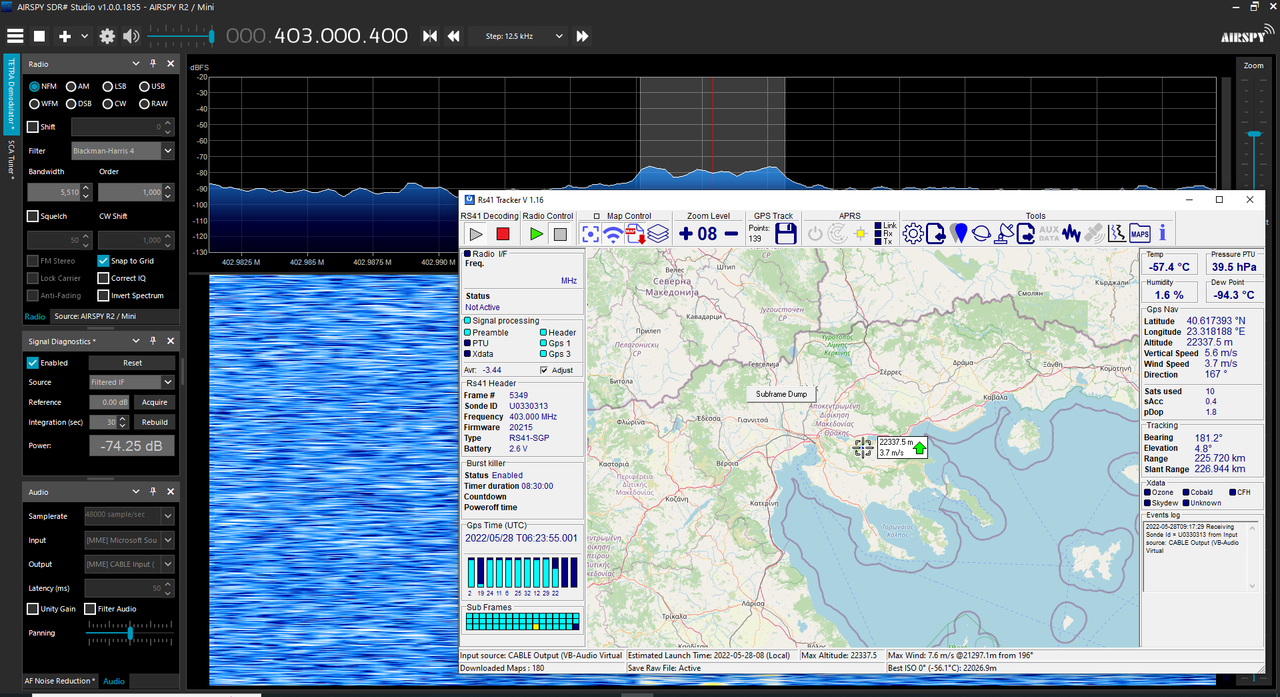Select RAW demodulation mode
The image size is (1280, 697).
[153, 104]
